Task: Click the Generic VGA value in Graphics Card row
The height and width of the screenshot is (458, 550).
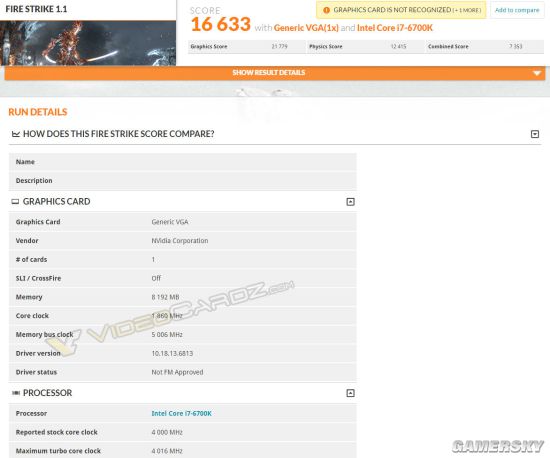Action: coord(170,222)
